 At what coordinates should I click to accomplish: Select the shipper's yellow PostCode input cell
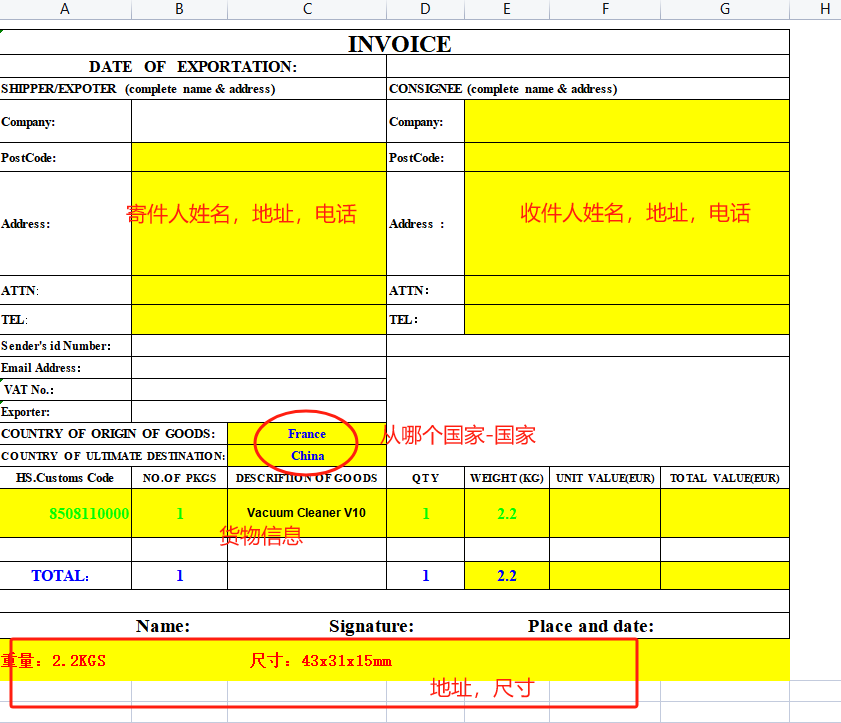tap(258, 158)
